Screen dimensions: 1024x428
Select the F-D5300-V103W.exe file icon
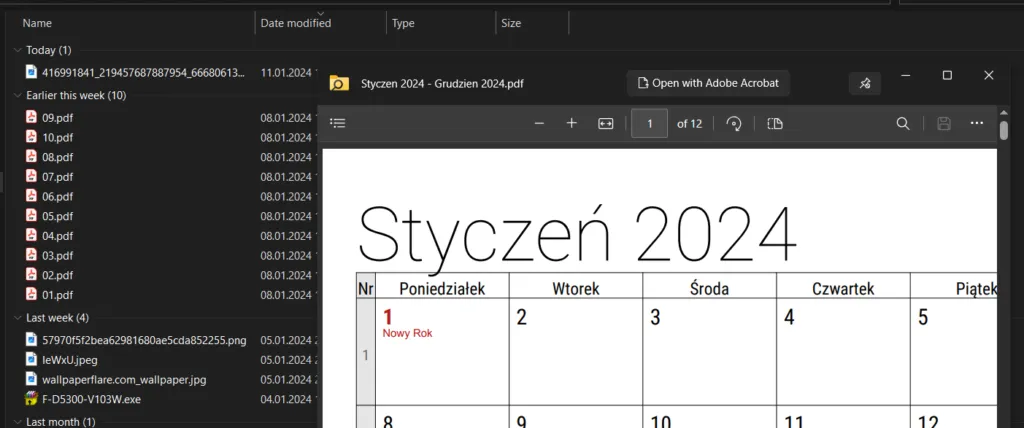[31, 398]
